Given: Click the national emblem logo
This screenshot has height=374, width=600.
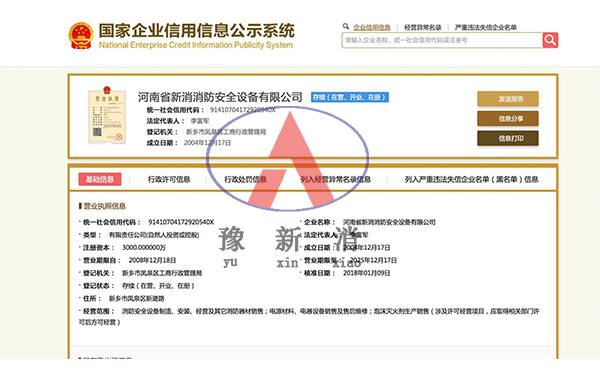Looking at the screenshot, I should [x=81, y=35].
